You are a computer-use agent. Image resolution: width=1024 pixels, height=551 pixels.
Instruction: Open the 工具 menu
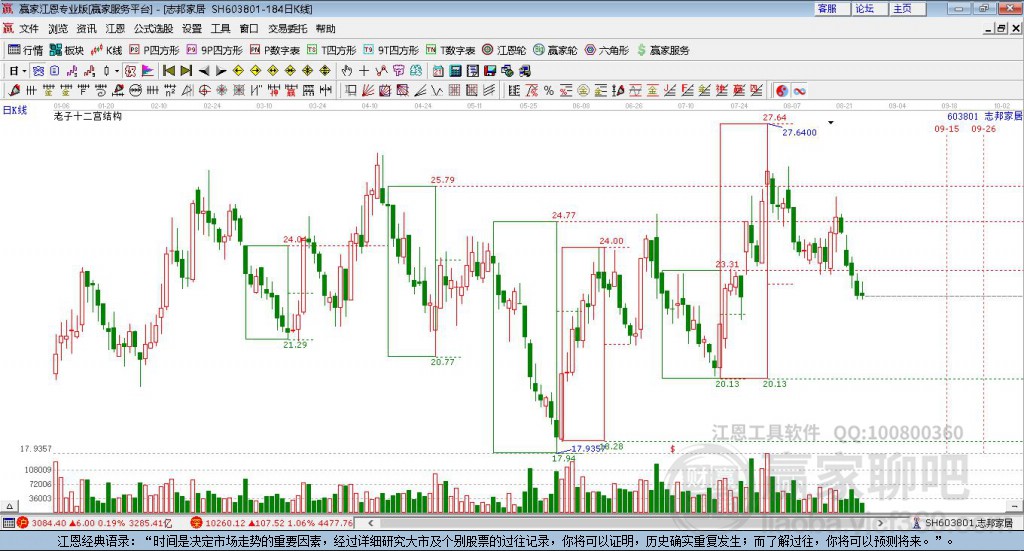click(x=221, y=29)
